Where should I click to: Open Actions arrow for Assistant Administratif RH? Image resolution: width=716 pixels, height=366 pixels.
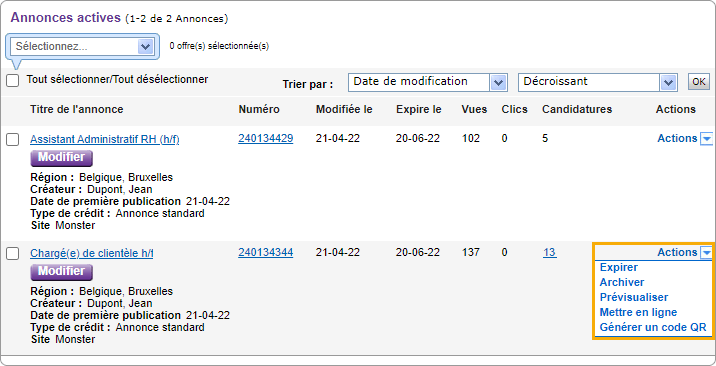pyautogui.click(x=706, y=139)
